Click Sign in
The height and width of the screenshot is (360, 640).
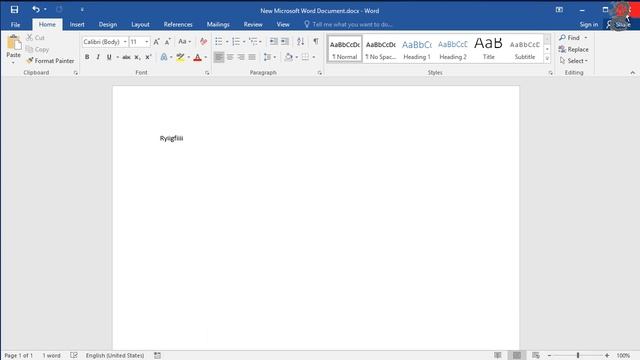click(589, 24)
